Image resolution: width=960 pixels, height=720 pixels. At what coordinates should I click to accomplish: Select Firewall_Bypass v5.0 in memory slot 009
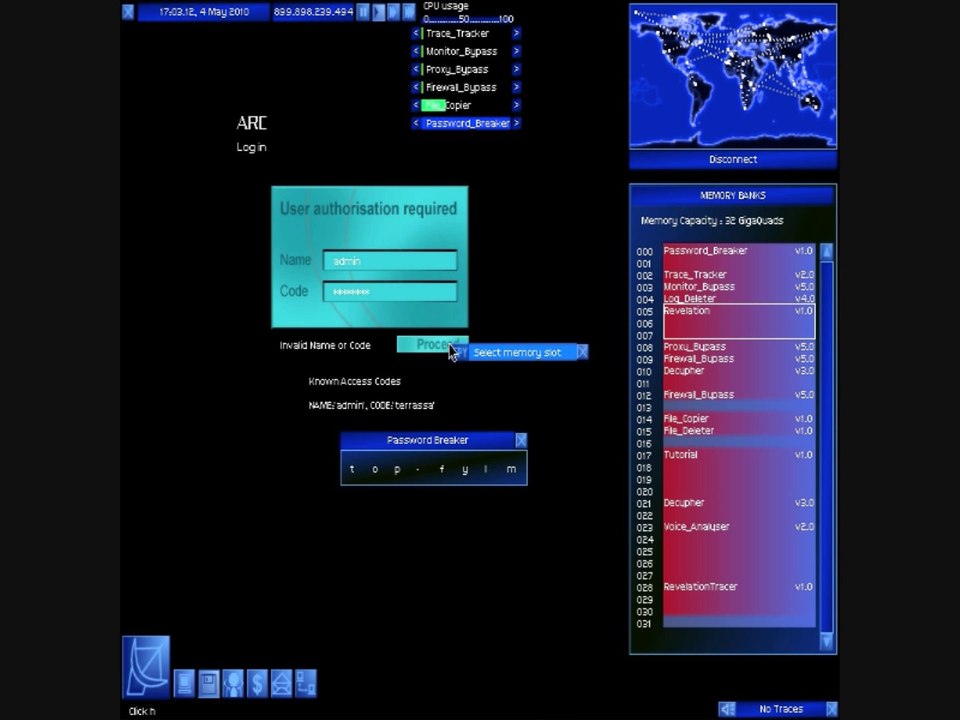[x=739, y=359]
